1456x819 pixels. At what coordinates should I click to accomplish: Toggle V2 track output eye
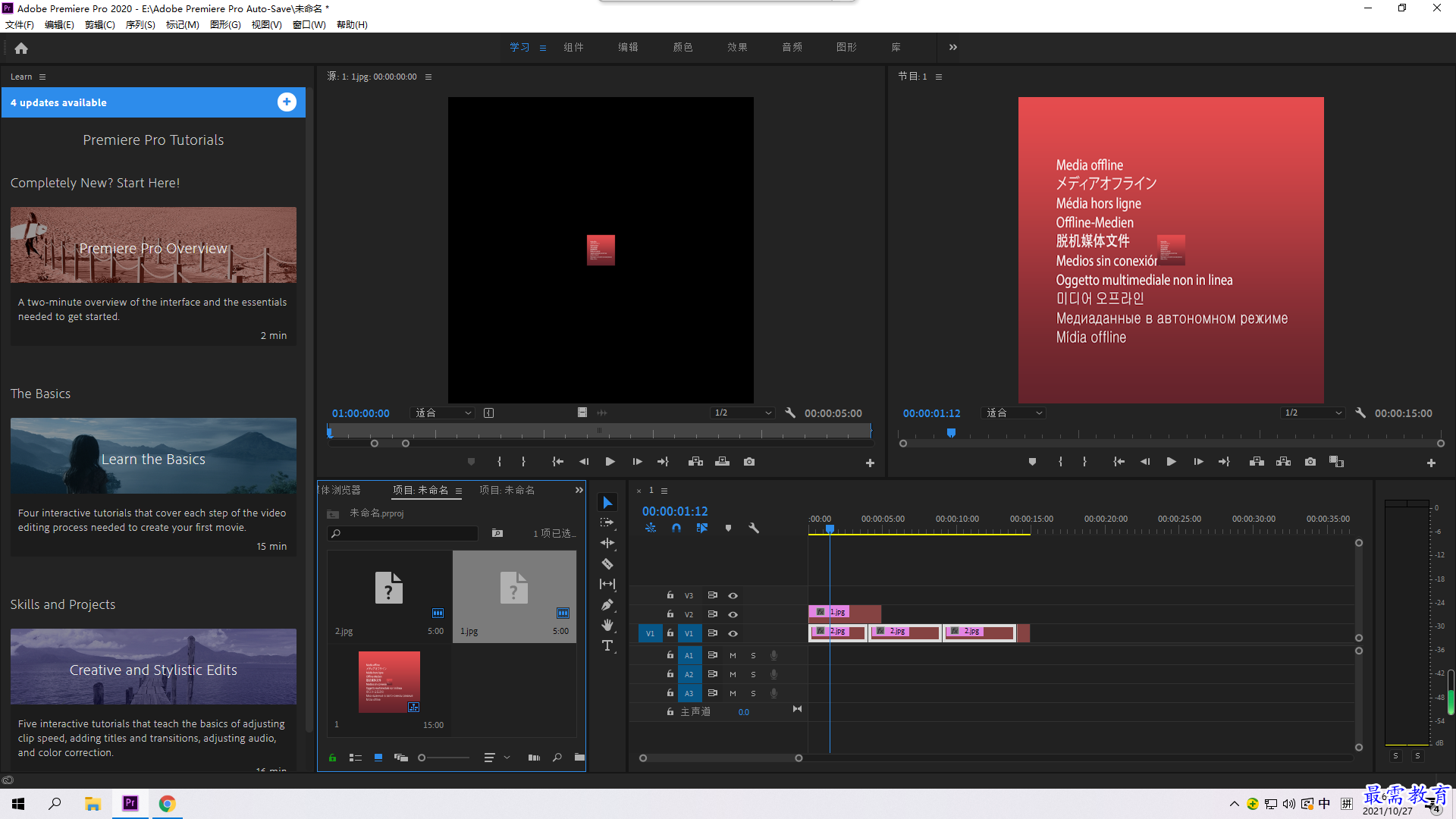(733, 614)
